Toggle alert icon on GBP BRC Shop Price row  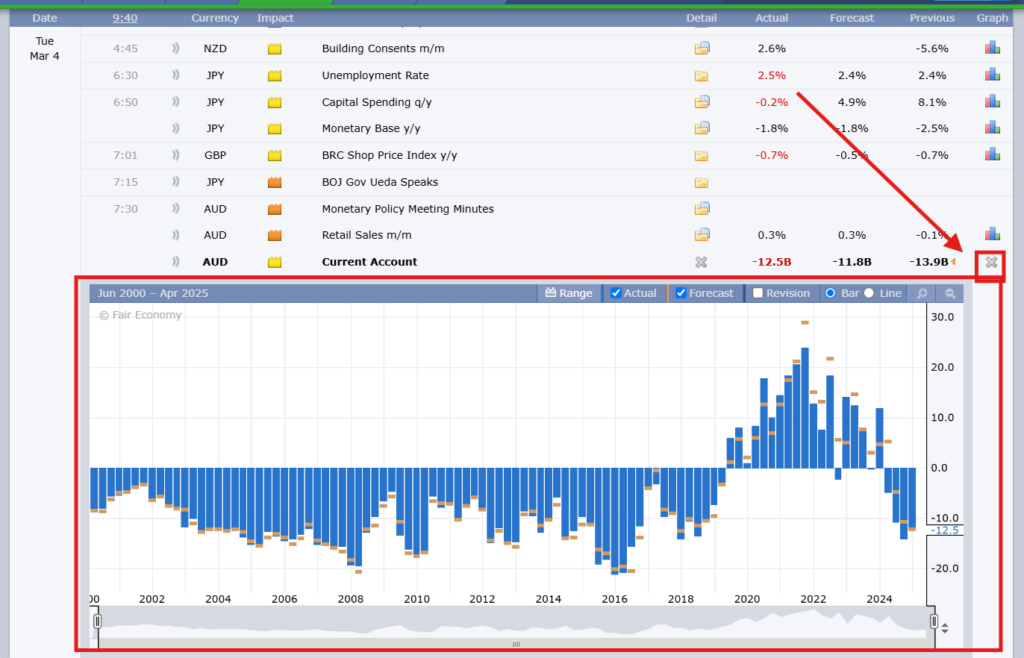(x=175, y=155)
